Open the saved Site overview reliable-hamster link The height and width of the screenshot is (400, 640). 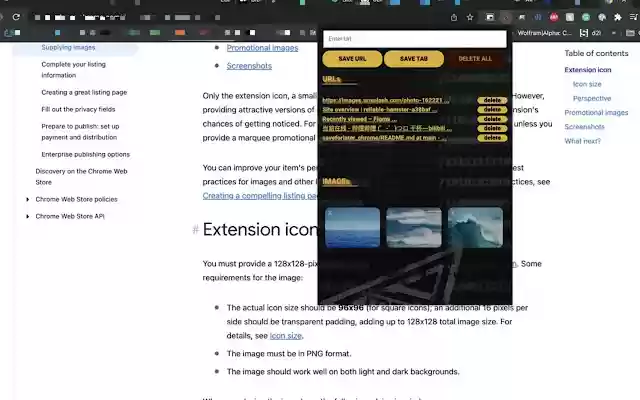pos(380,109)
